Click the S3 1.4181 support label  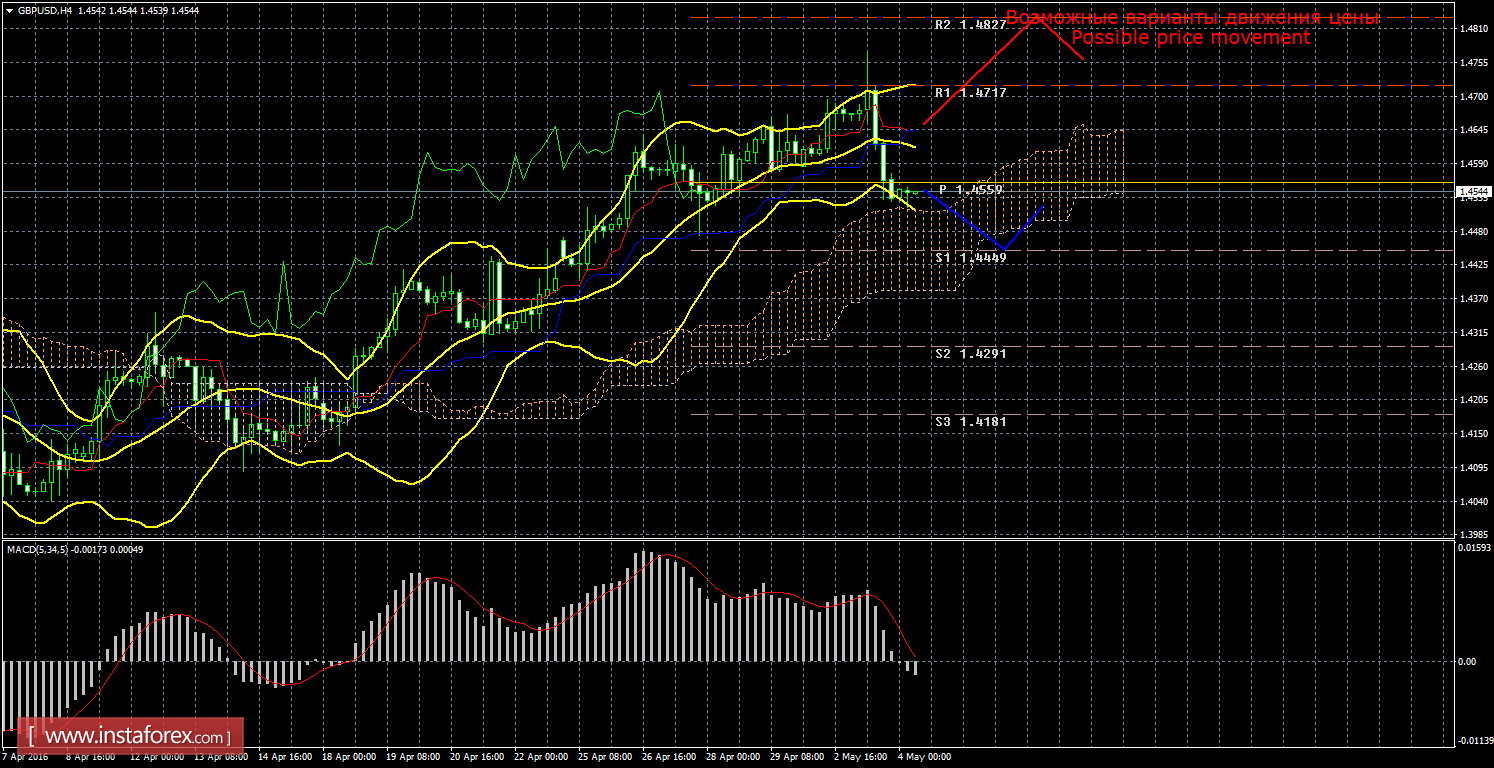click(970, 421)
